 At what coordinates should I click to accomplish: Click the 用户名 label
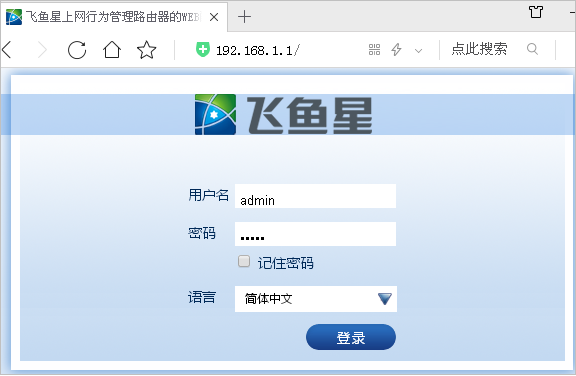[x=209, y=195]
